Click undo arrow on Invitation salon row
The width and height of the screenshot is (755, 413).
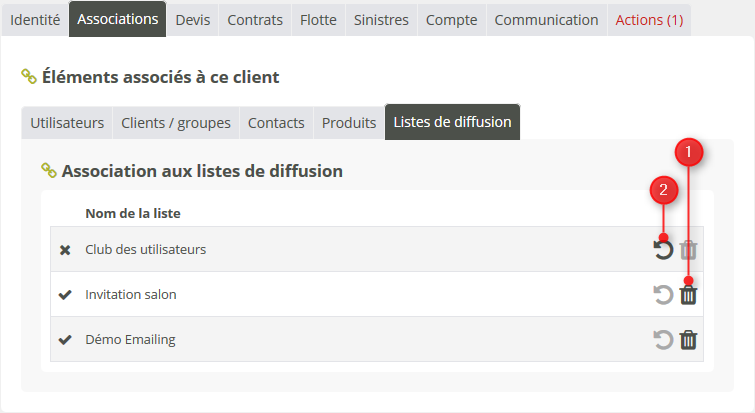click(663, 295)
